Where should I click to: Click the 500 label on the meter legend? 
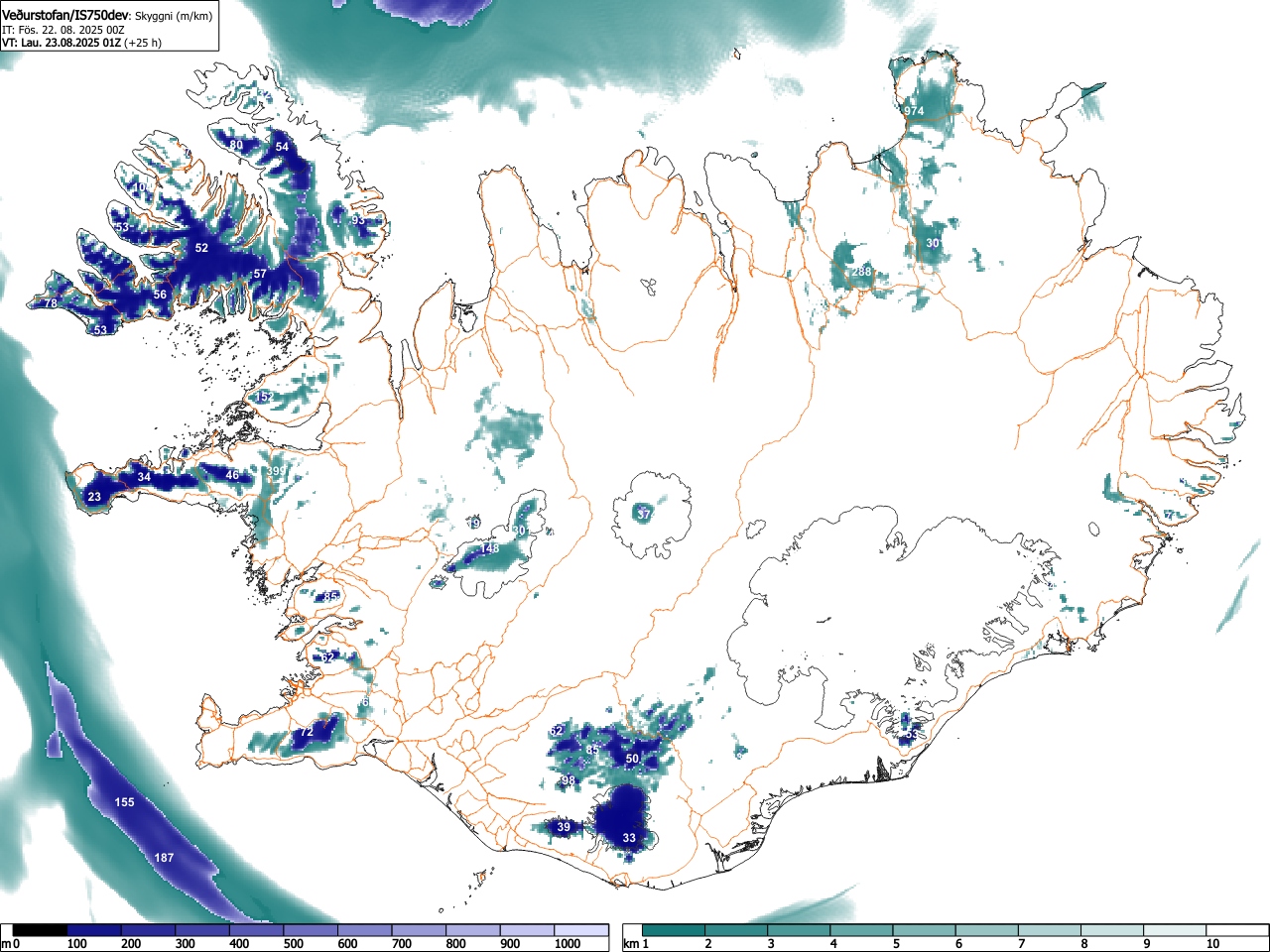pyautogui.click(x=293, y=944)
